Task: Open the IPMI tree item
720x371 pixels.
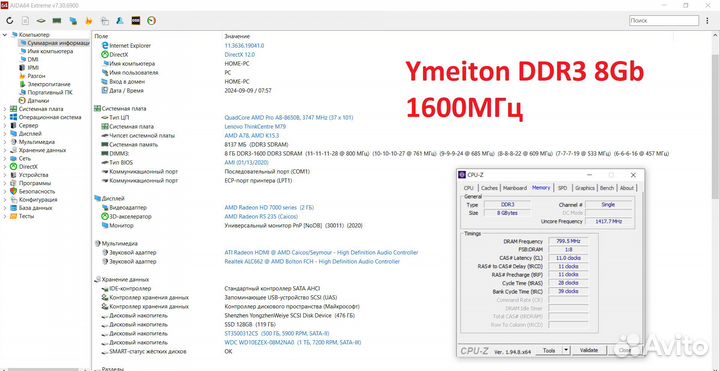Action: 33,67
